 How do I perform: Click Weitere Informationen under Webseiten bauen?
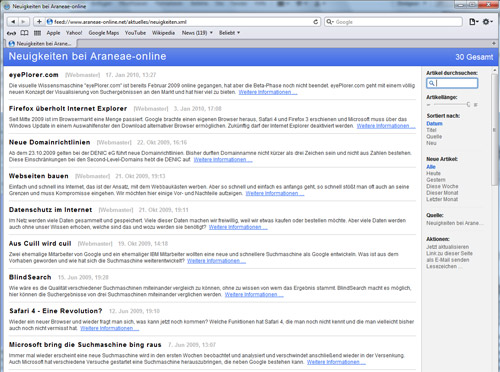(x=275, y=193)
